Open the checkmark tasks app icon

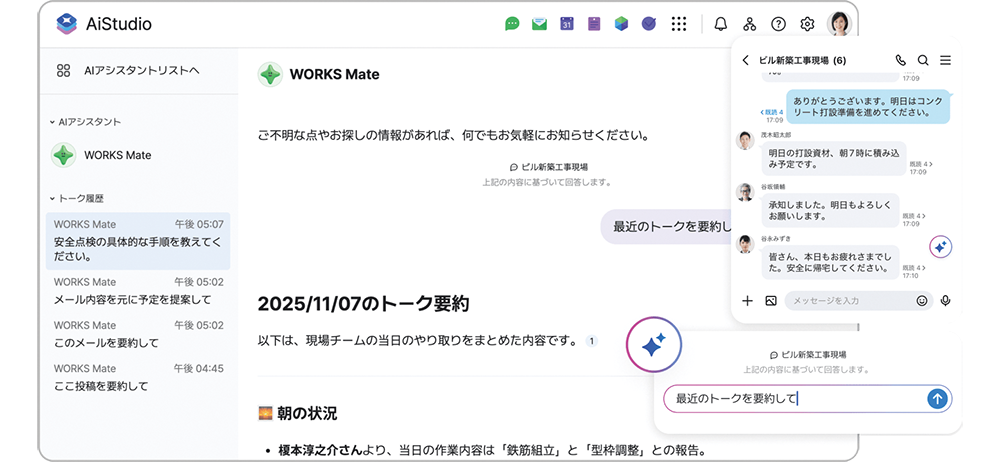pyautogui.click(x=649, y=24)
